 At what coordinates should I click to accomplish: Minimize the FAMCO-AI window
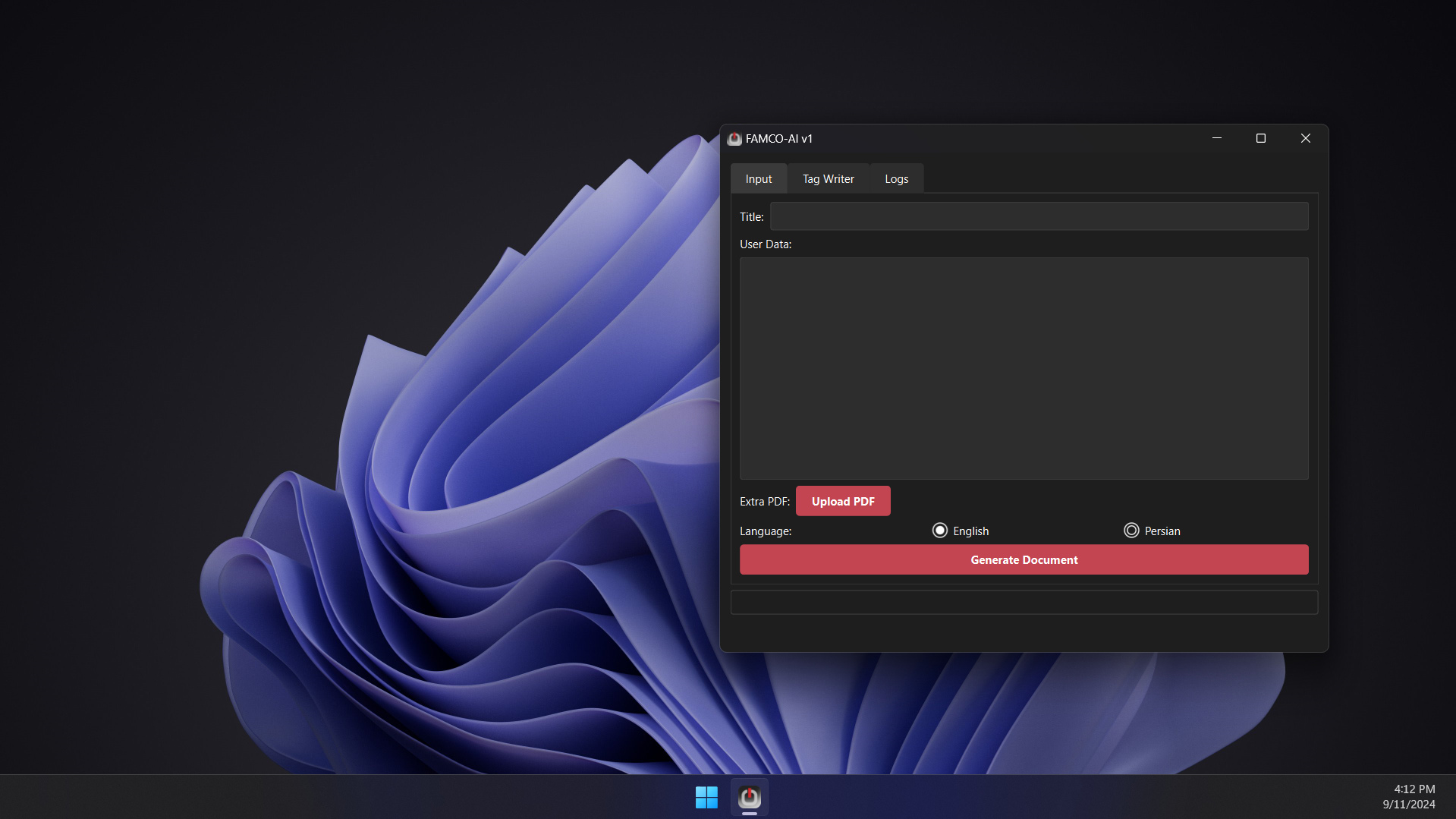1217,138
